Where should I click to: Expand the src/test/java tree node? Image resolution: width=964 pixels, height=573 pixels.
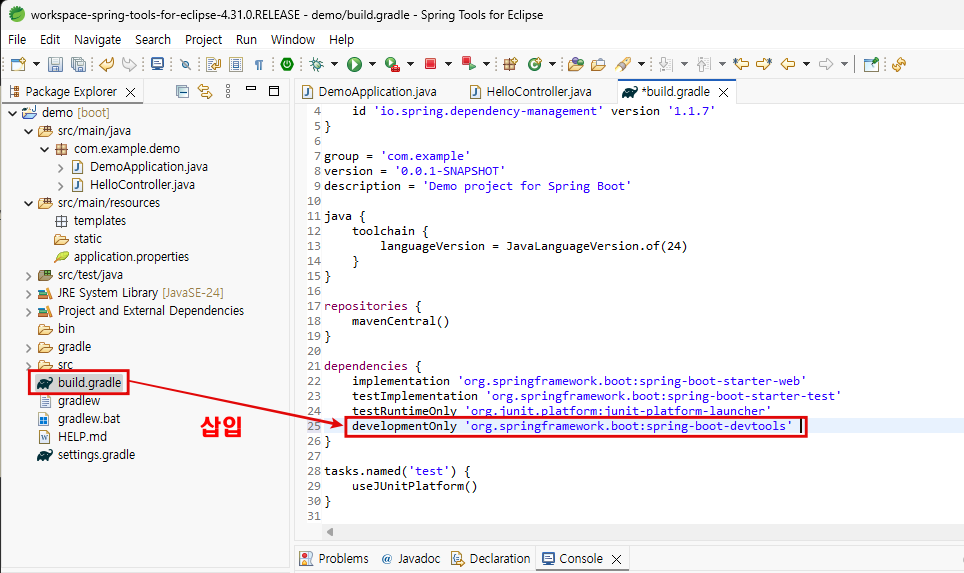coord(28,275)
